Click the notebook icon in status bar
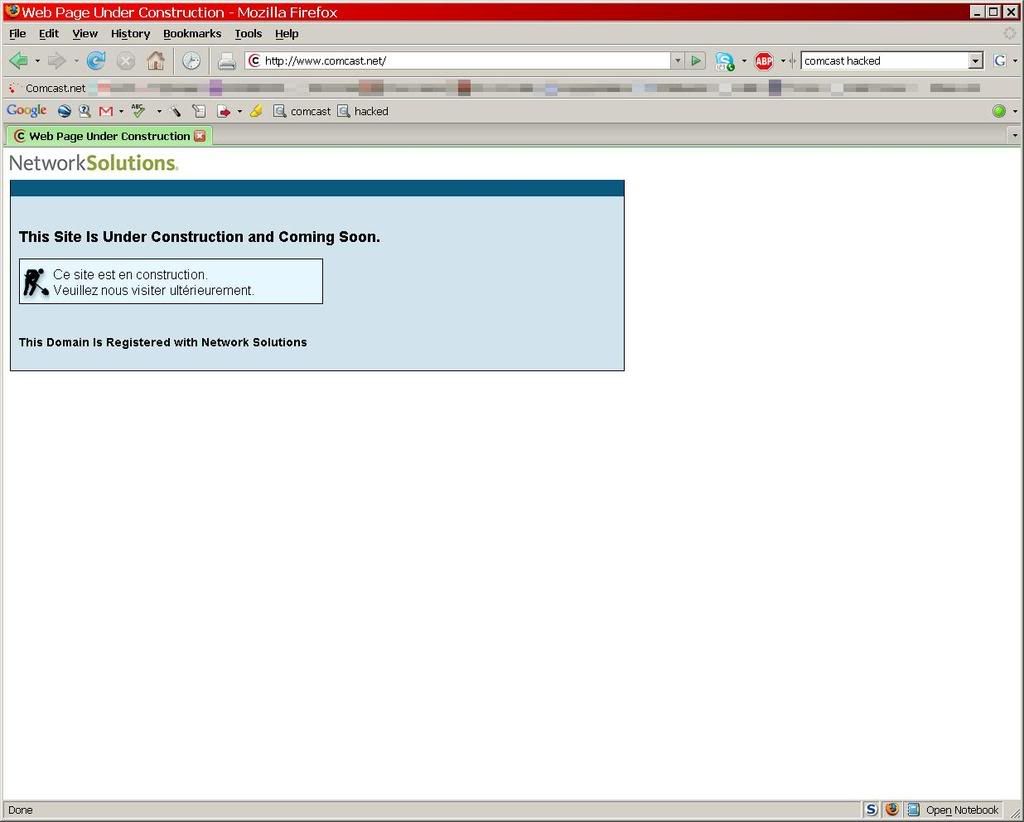Viewport: 1024px width, 822px height. tap(914, 810)
